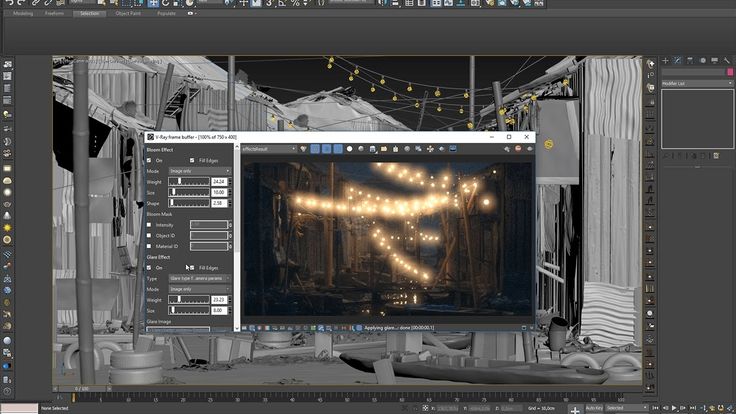Enable Bloom Mask Object ID checkbox

coord(149,236)
